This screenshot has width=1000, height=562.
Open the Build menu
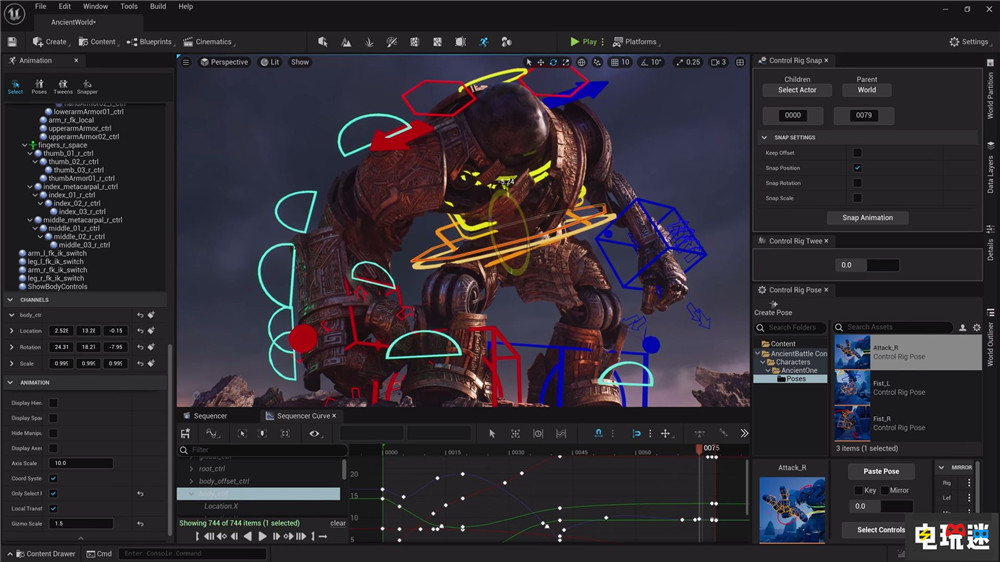coord(158,6)
